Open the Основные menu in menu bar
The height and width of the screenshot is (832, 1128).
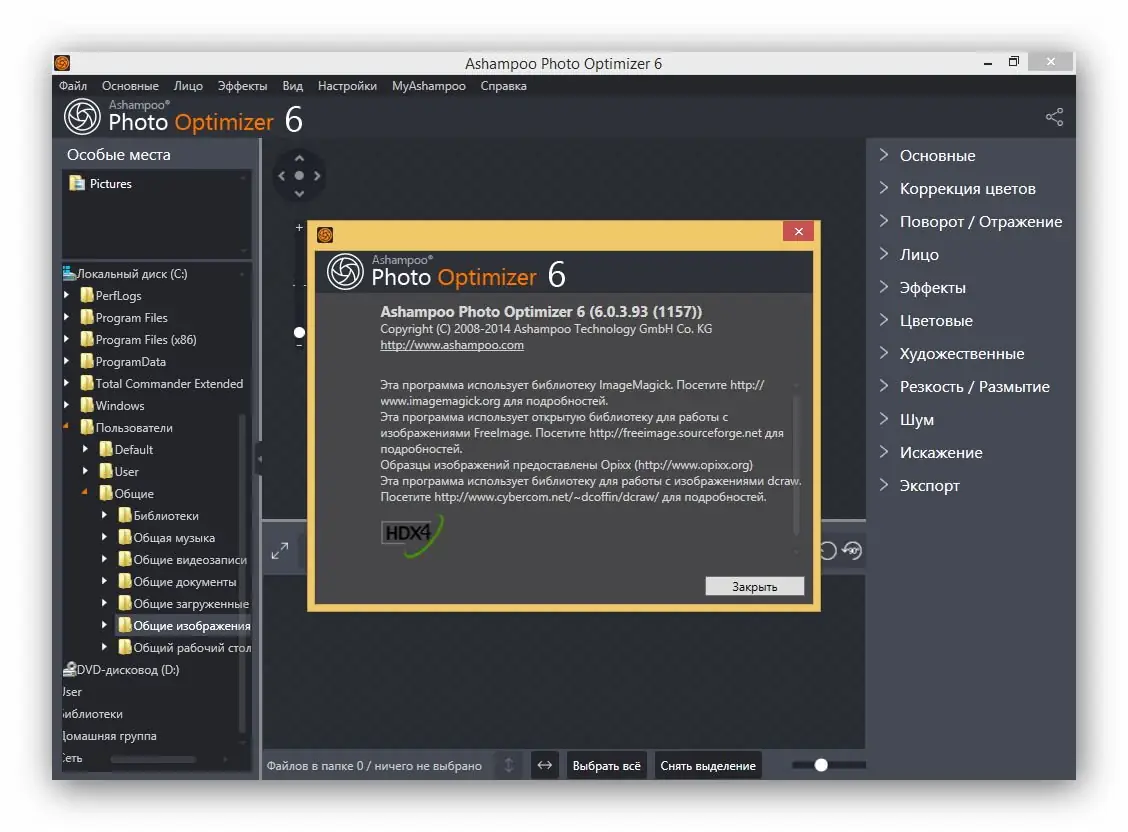click(x=130, y=86)
